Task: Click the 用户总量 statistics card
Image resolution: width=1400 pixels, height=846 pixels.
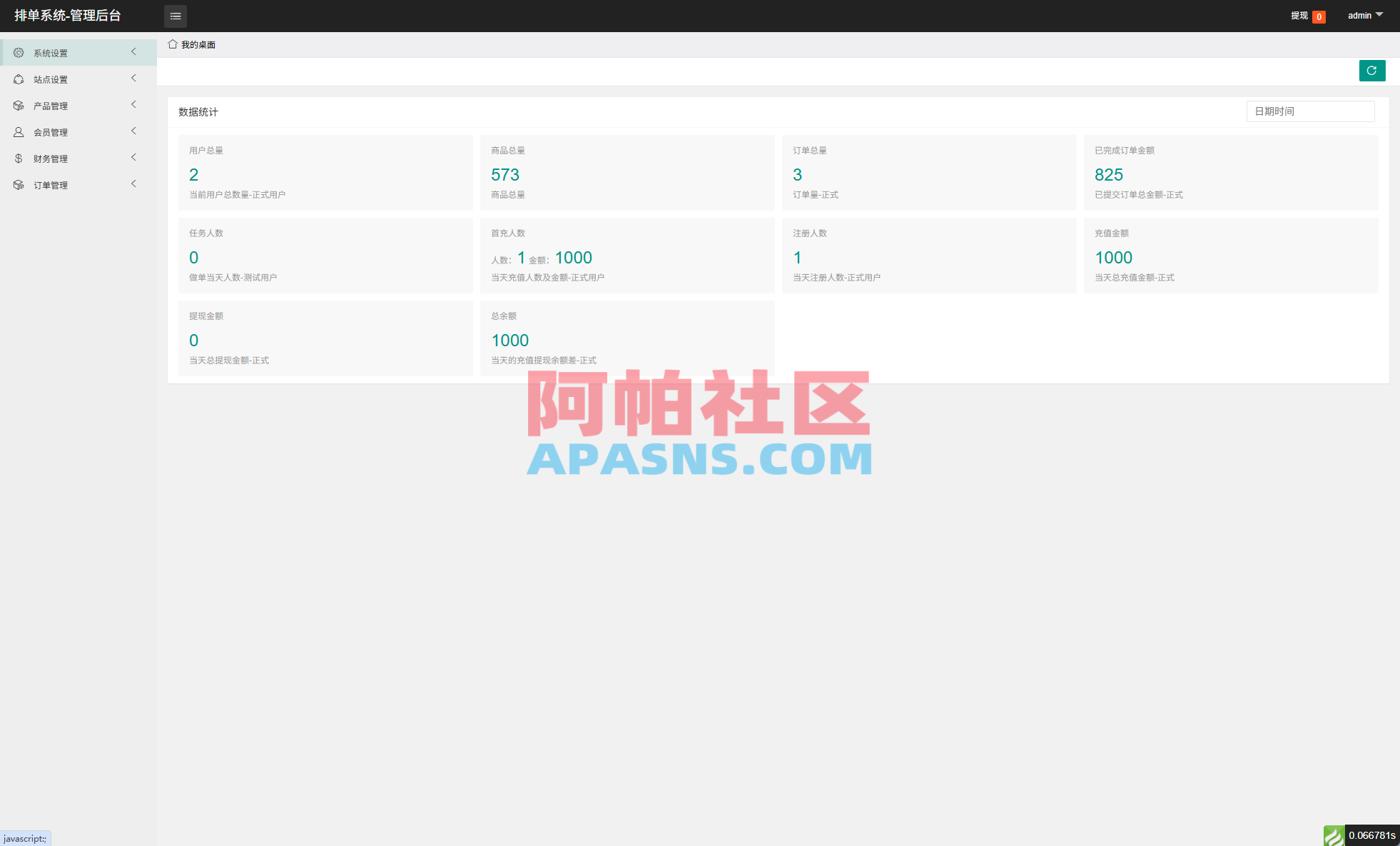Action: pyautogui.click(x=325, y=173)
